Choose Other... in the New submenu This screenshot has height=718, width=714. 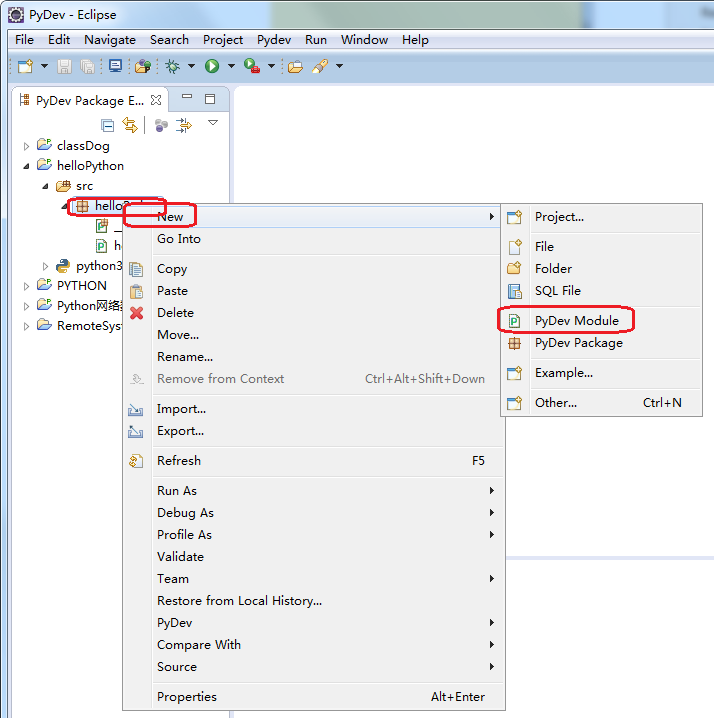(x=601, y=403)
